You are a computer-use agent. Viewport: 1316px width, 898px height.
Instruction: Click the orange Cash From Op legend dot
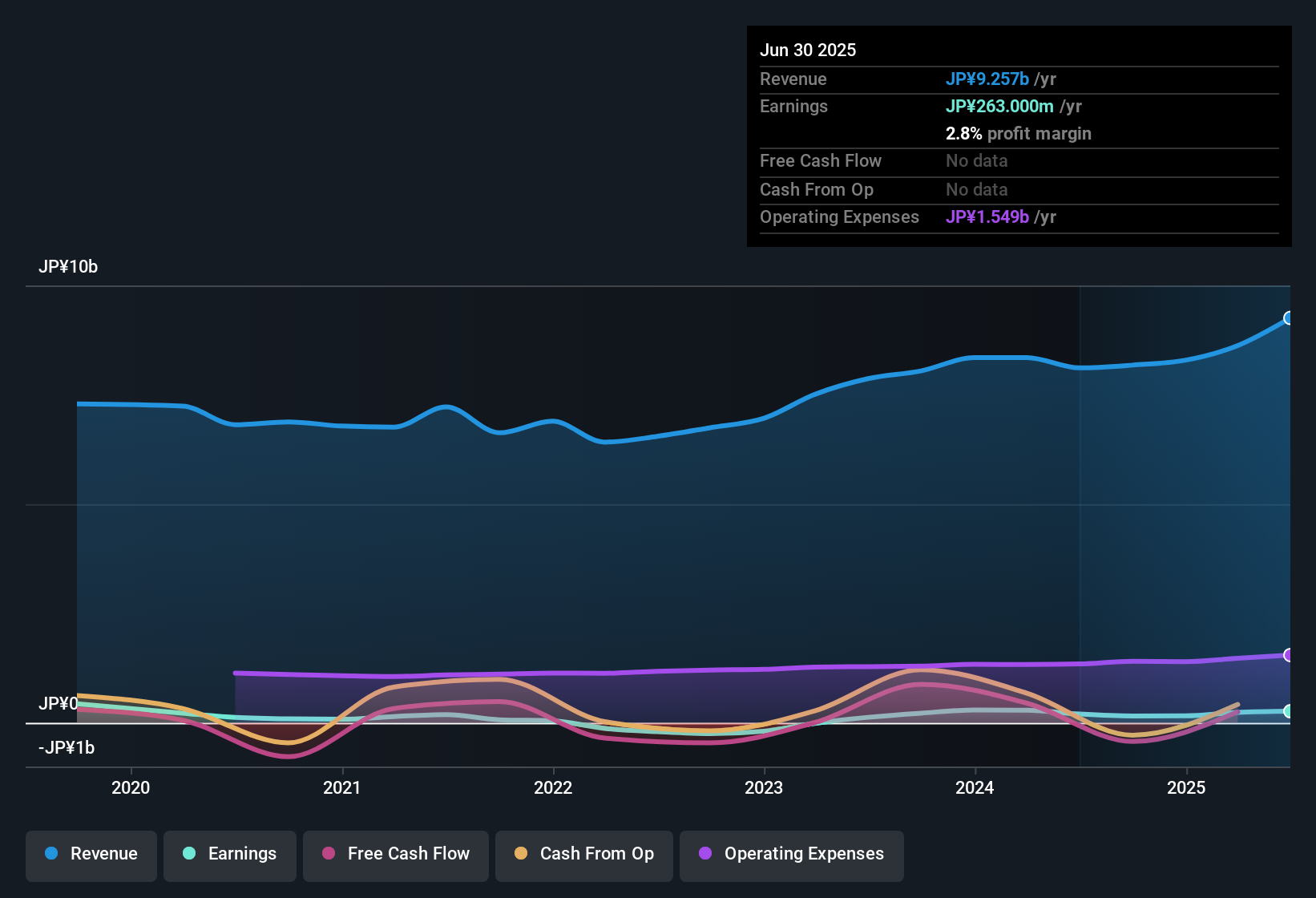tap(522, 854)
